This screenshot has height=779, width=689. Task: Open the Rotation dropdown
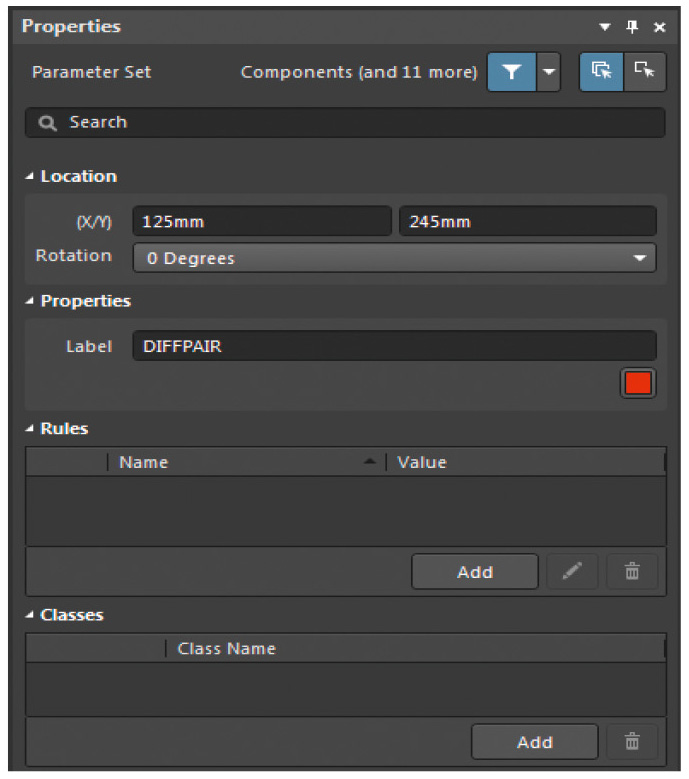[394, 258]
